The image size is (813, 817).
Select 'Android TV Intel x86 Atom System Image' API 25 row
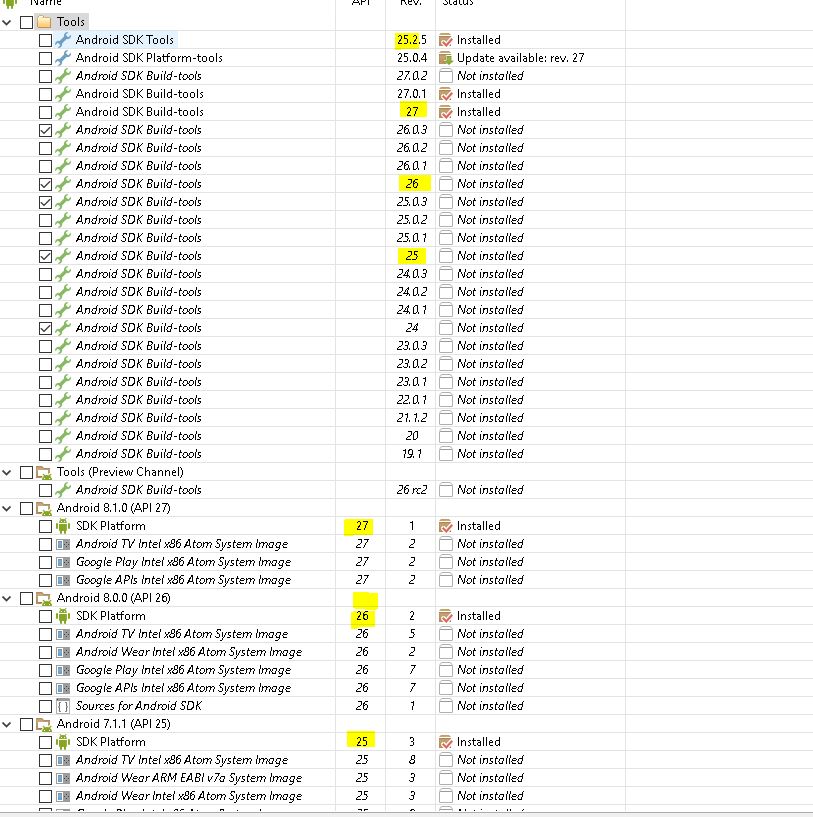(x=182, y=760)
